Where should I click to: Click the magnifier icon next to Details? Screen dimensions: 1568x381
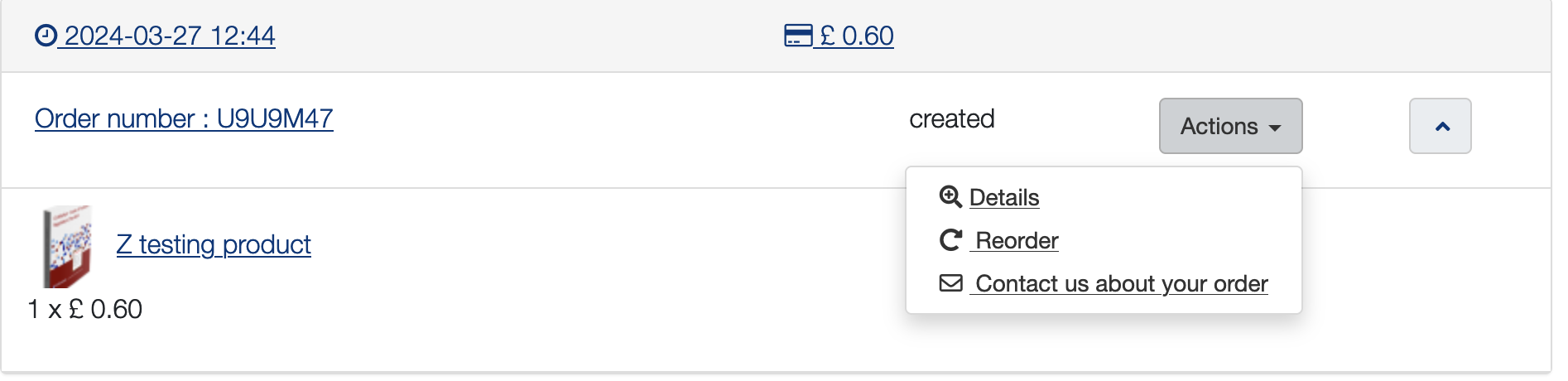(x=950, y=197)
